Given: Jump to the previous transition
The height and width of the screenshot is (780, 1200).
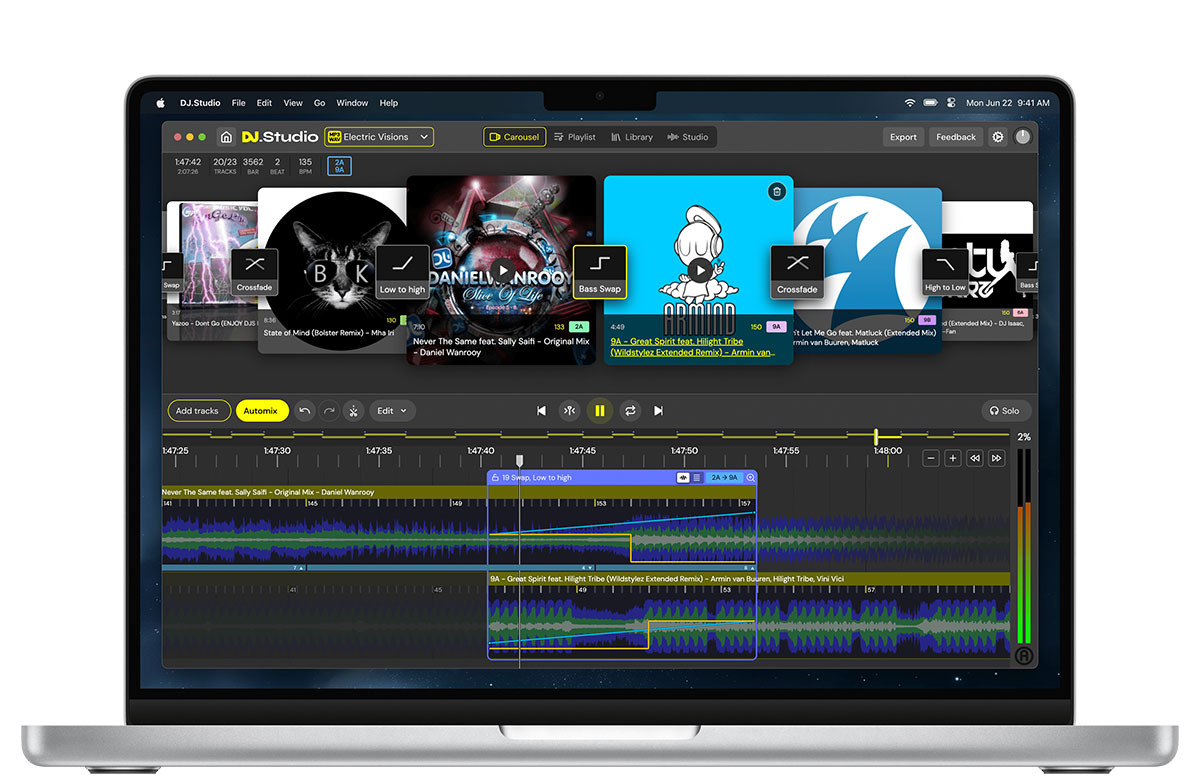Looking at the screenshot, I should click(541, 410).
